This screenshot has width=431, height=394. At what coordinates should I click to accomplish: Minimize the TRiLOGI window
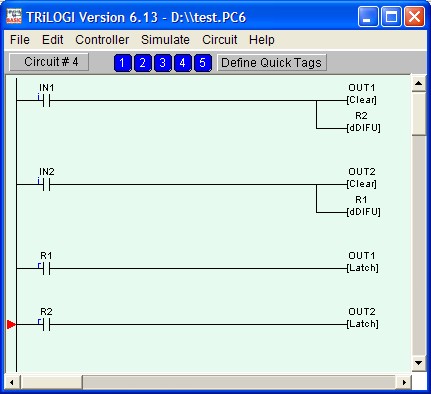point(368,16)
